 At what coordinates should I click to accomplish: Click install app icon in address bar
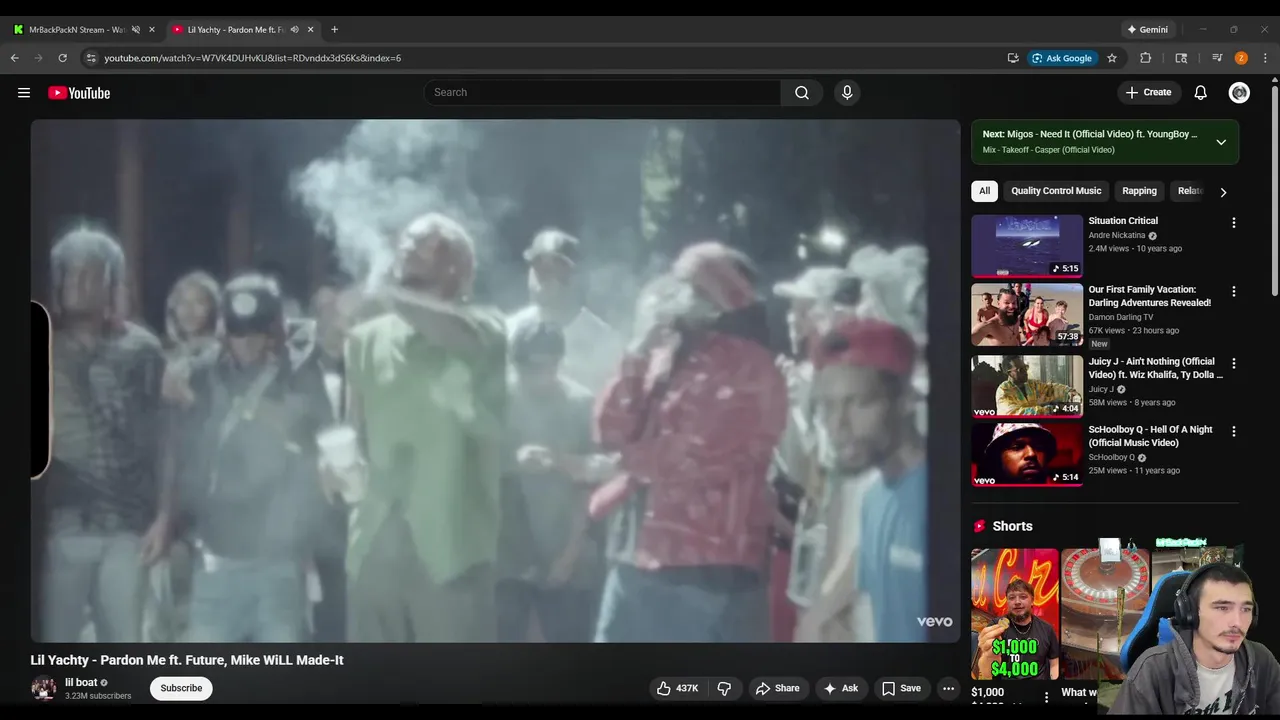point(1013,58)
